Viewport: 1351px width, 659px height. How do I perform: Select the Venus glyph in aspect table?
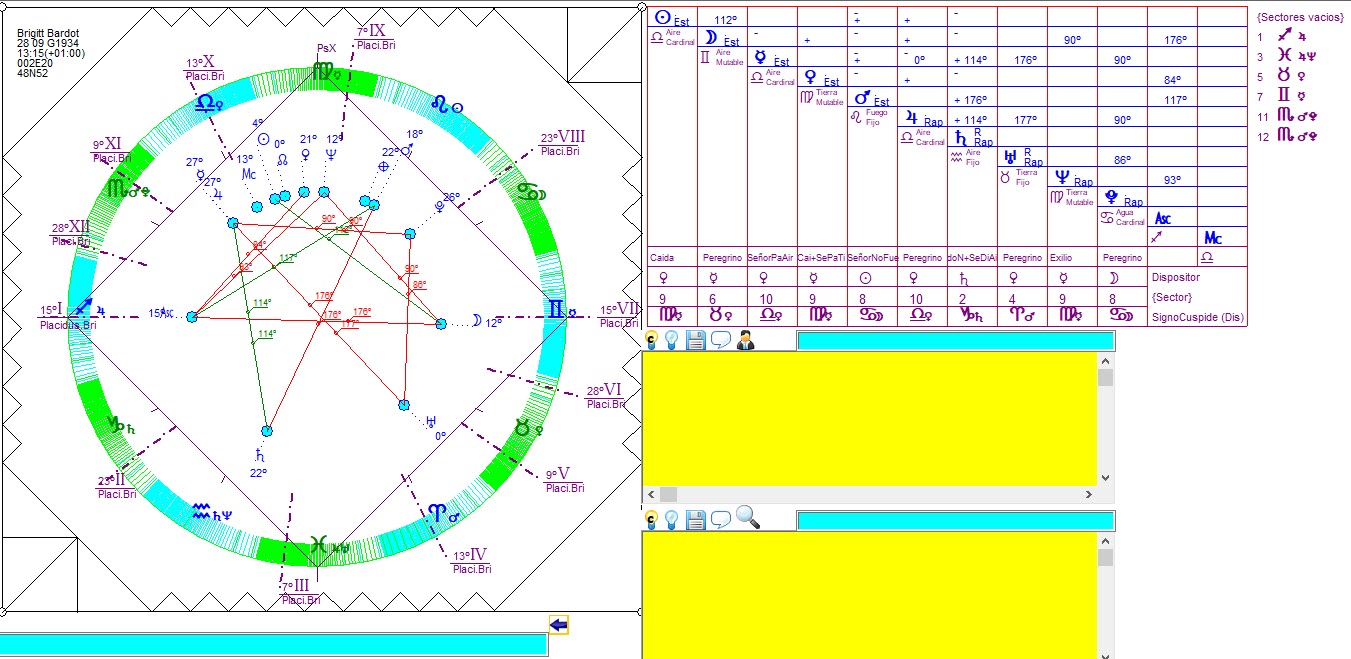[810, 78]
